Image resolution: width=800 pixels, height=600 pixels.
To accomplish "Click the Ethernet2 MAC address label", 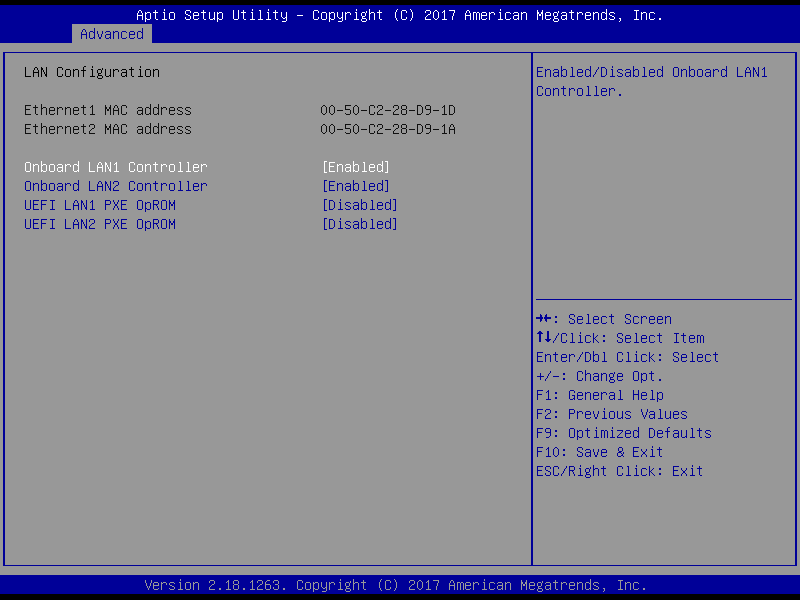I will coord(108,129).
